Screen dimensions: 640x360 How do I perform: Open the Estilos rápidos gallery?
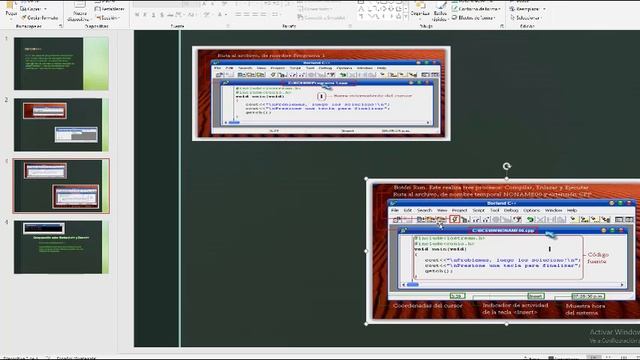[440, 11]
